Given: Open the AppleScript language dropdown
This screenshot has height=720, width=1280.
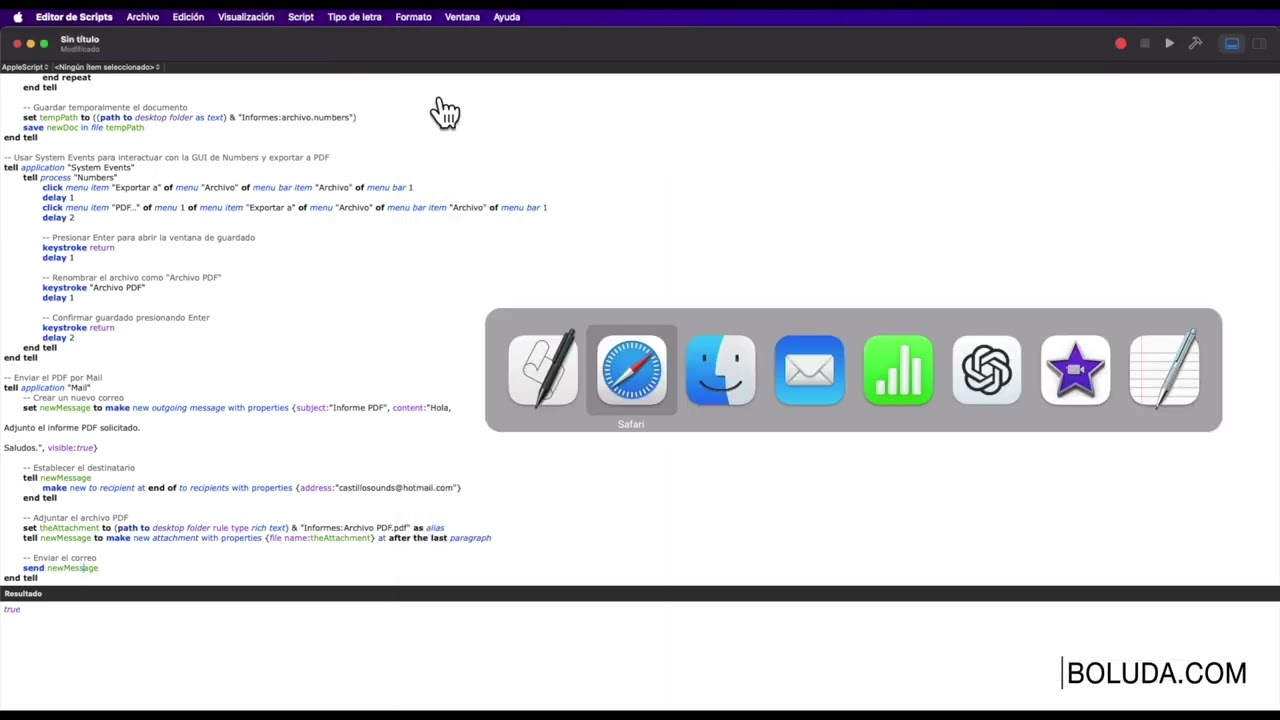Looking at the screenshot, I should click(25, 67).
